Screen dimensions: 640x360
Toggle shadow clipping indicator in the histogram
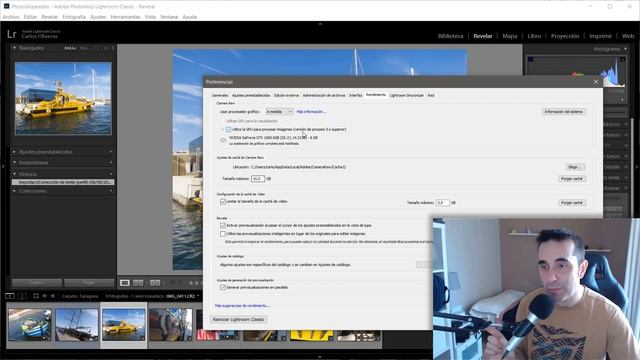pos(530,60)
